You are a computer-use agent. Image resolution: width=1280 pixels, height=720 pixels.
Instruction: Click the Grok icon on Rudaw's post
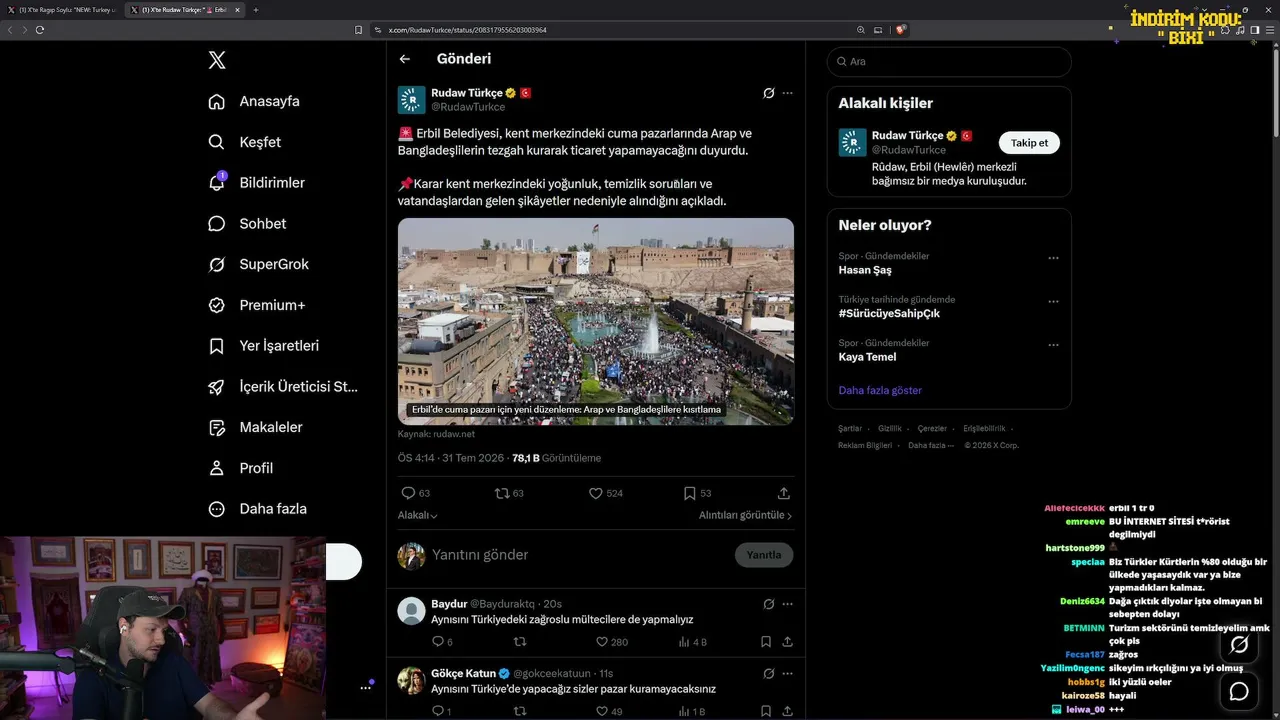768,93
